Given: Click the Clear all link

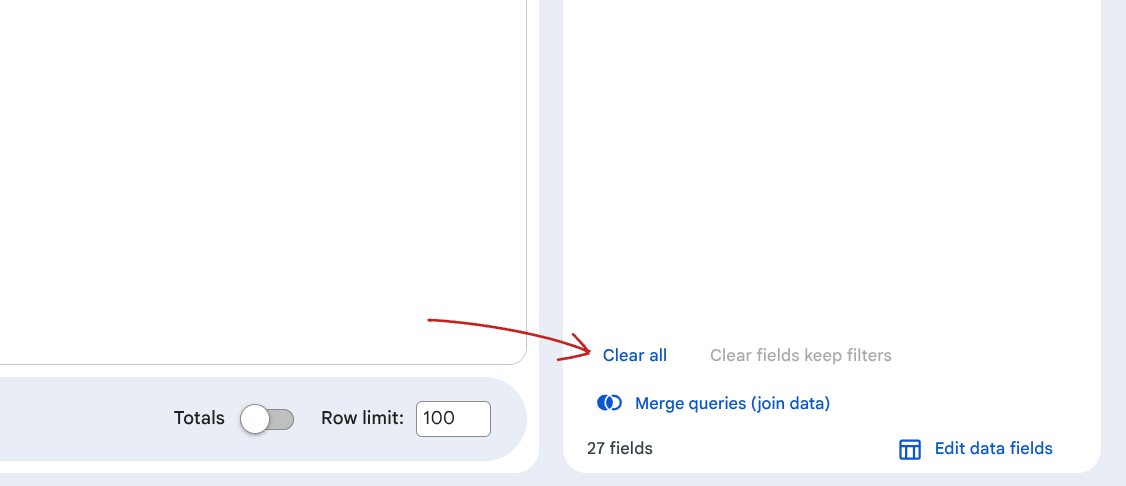Looking at the screenshot, I should click(634, 355).
